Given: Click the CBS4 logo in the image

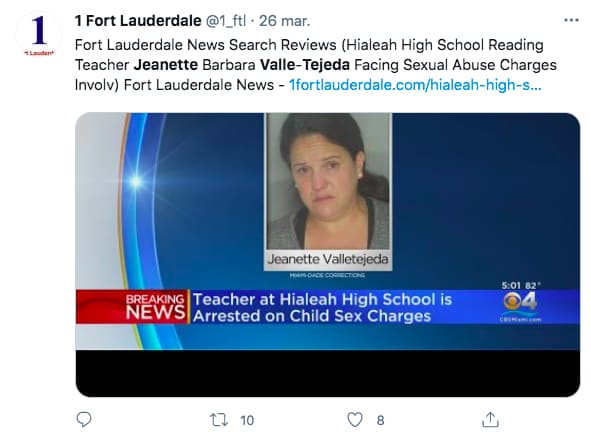Looking at the screenshot, I should [520, 303].
